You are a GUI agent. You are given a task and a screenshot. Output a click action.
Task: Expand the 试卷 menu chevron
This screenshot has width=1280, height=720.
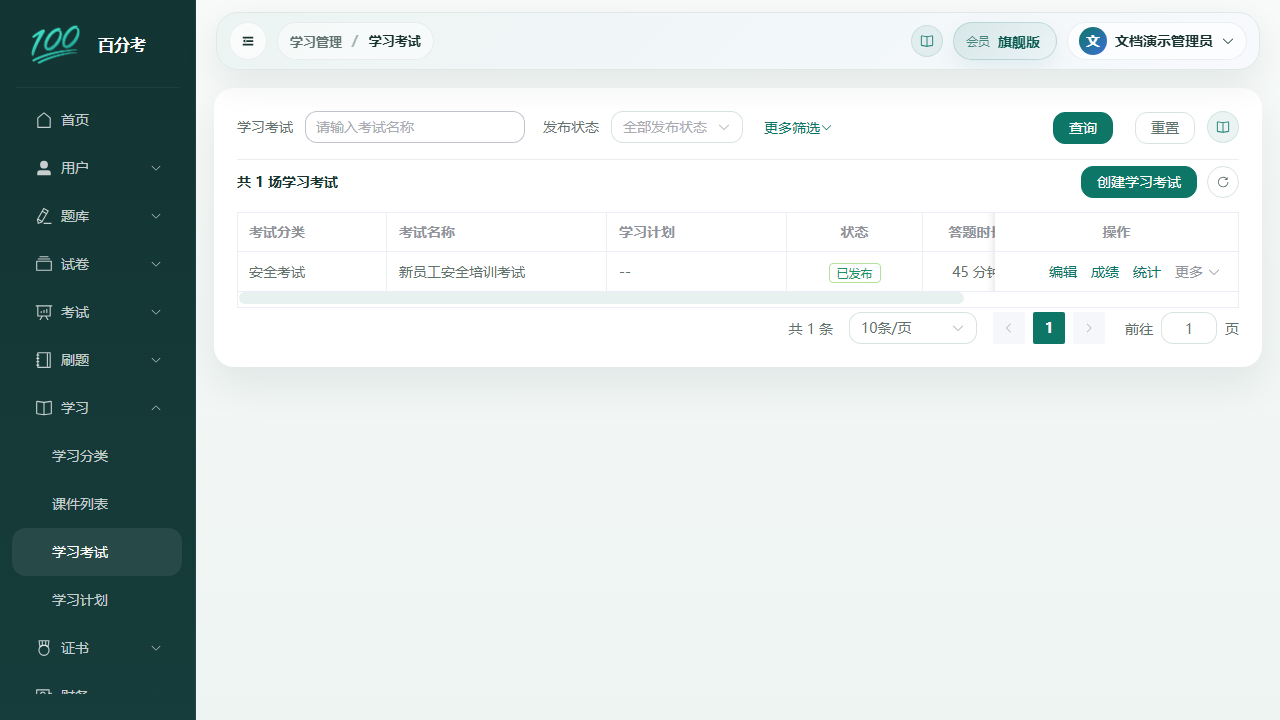[x=156, y=264]
